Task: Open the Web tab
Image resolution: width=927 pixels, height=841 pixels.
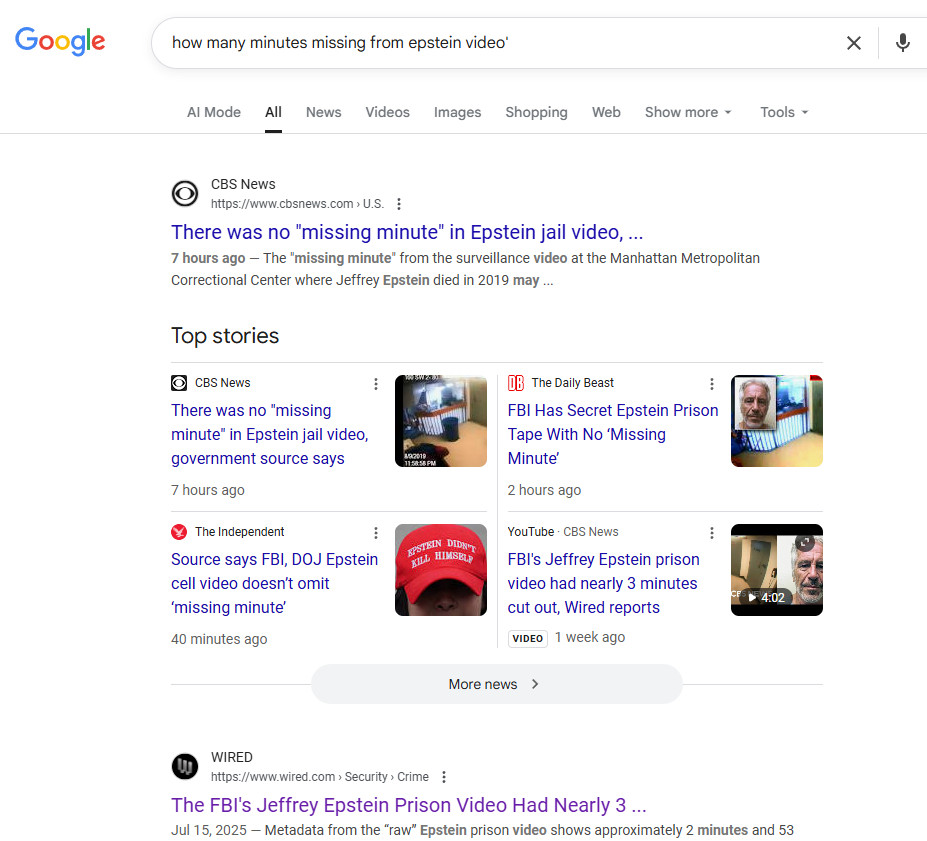Action: 606,112
